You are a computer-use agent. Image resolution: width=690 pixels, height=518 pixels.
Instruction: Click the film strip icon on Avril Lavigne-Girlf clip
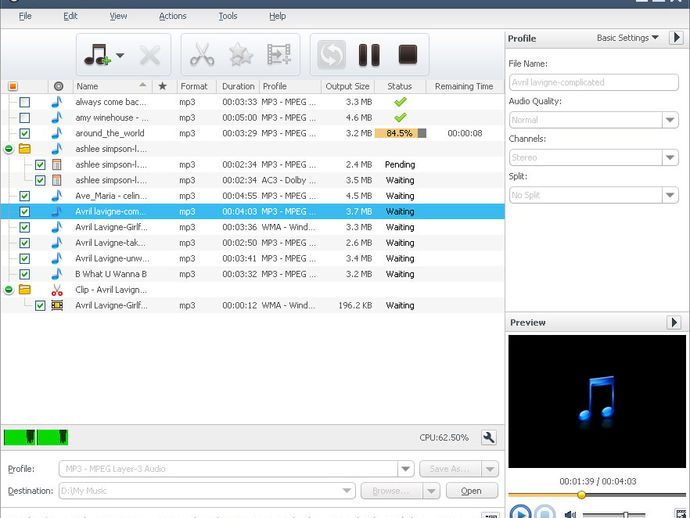[57, 305]
